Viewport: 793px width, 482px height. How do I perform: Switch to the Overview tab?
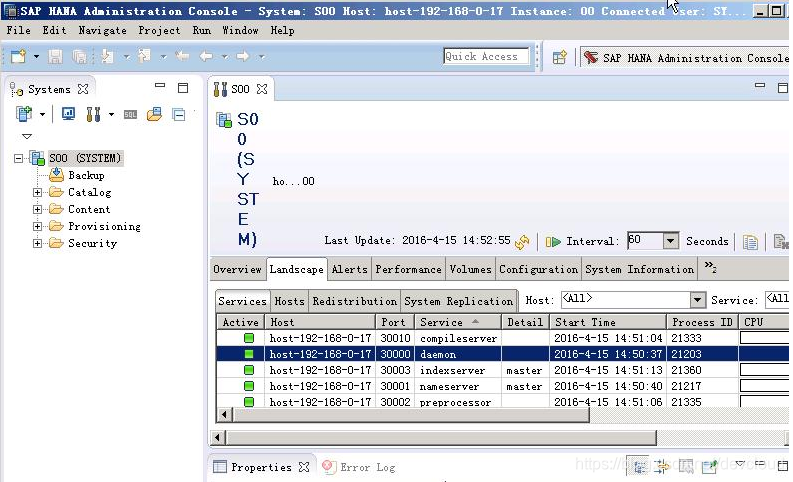pos(237,269)
